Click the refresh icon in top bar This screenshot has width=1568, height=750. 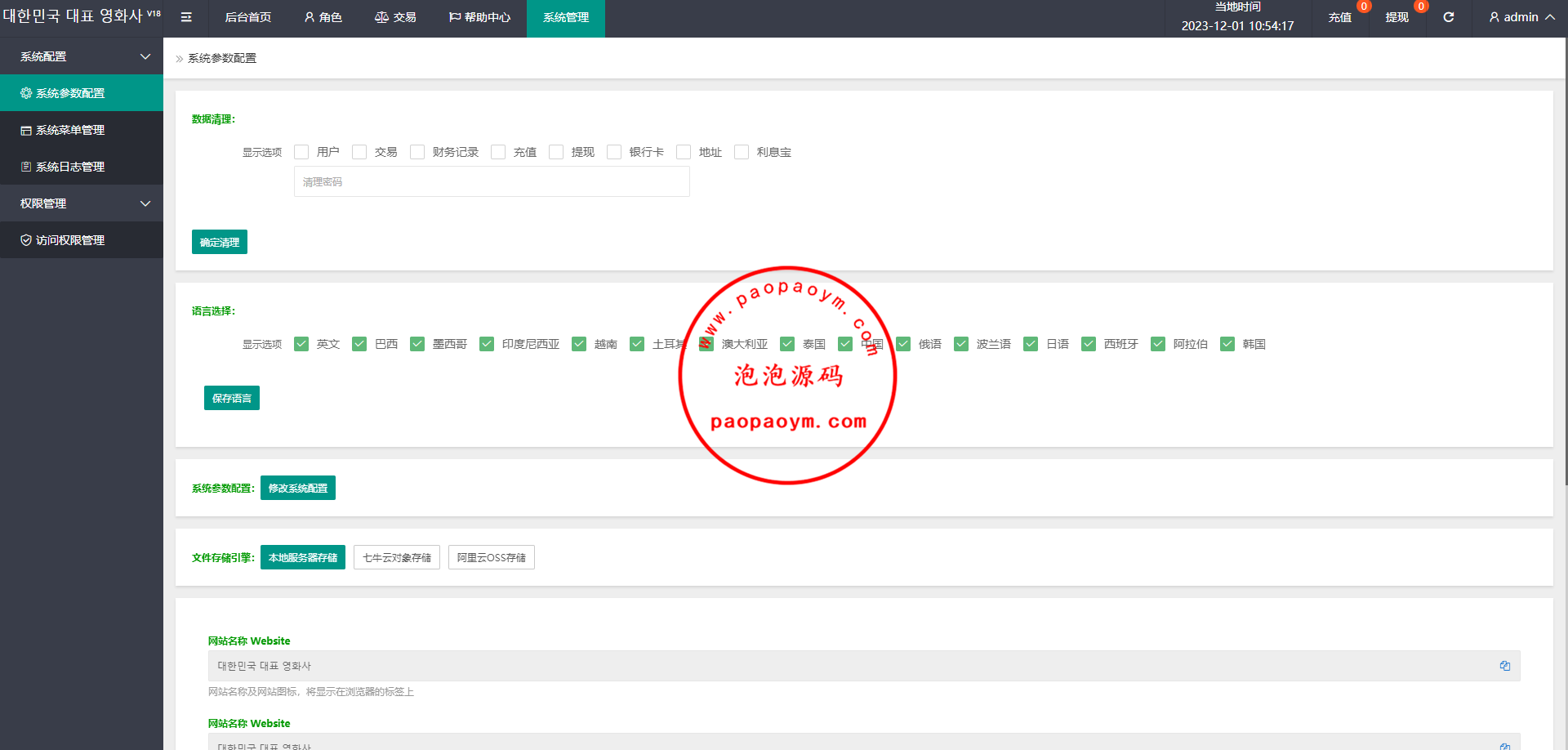[x=1449, y=17]
